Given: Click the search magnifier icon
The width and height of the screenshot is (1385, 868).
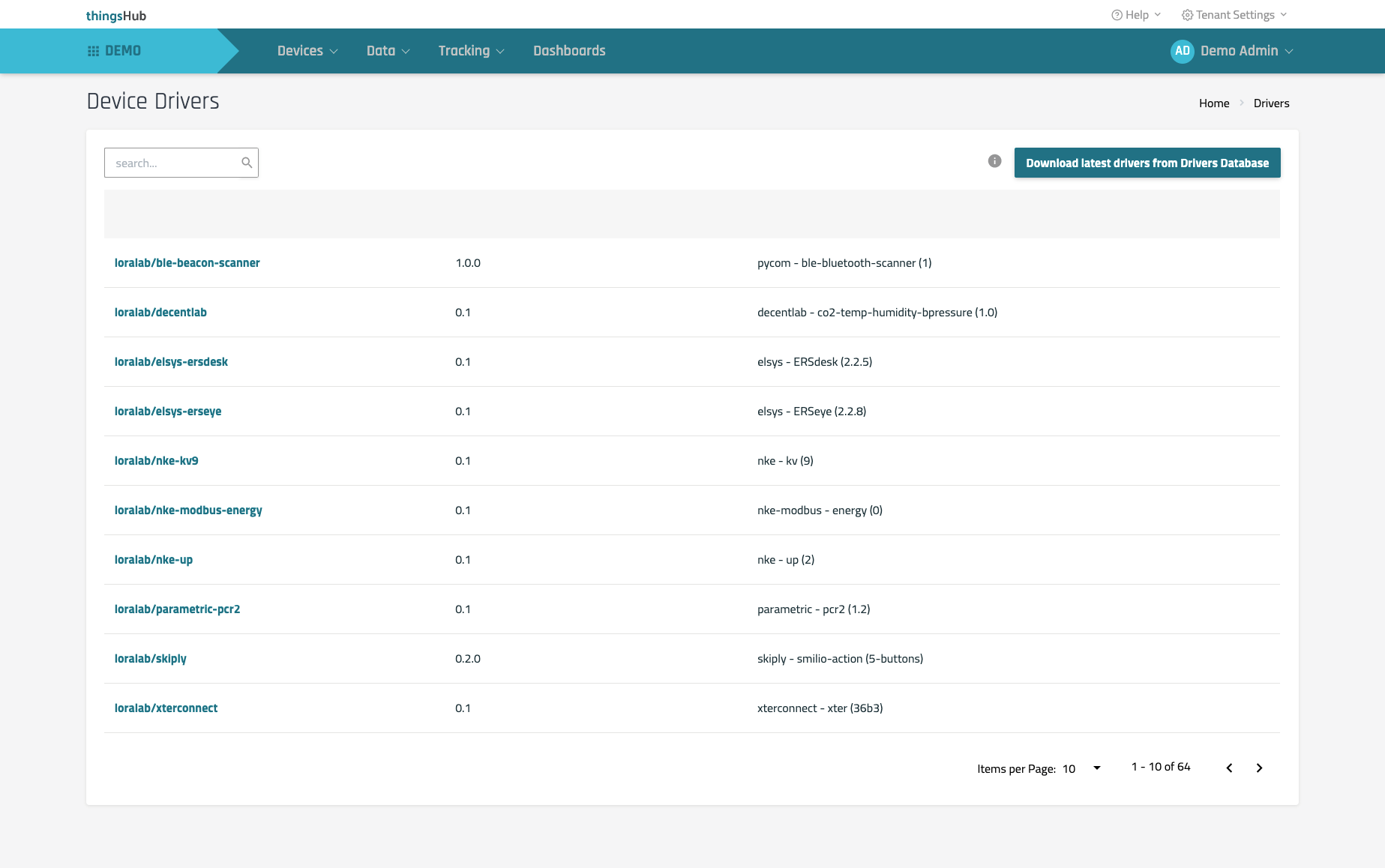Looking at the screenshot, I should [x=247, y=163].
